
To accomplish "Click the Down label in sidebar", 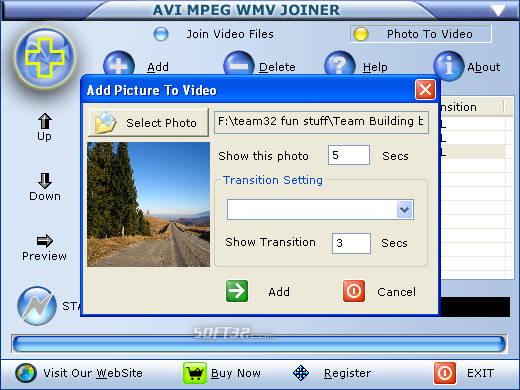I will 45,196.
